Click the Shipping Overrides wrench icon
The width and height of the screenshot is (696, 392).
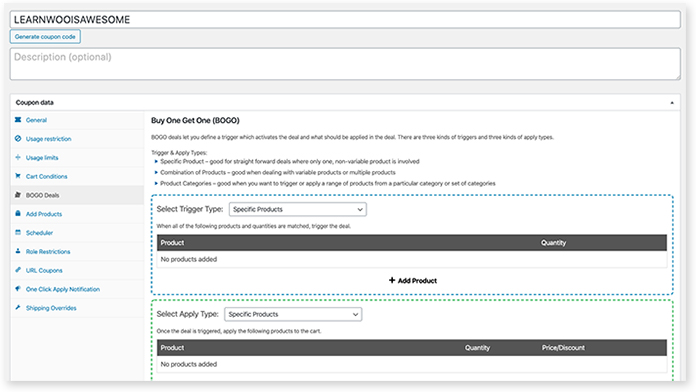pyautogui.click(x=18, y=307)
